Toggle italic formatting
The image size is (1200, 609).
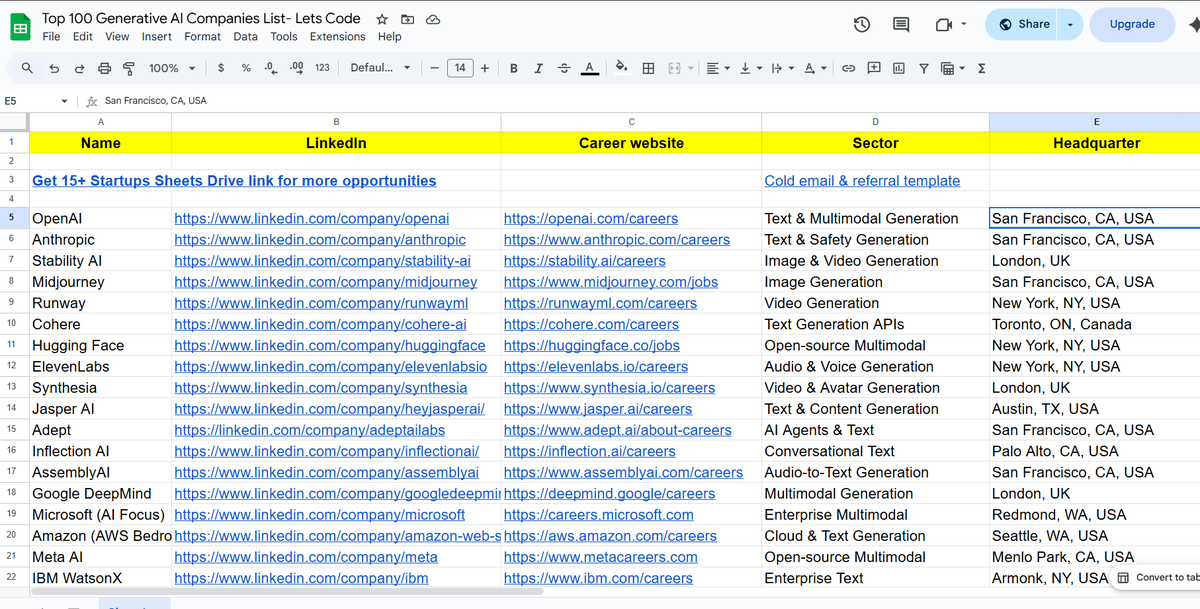point(539,68)
